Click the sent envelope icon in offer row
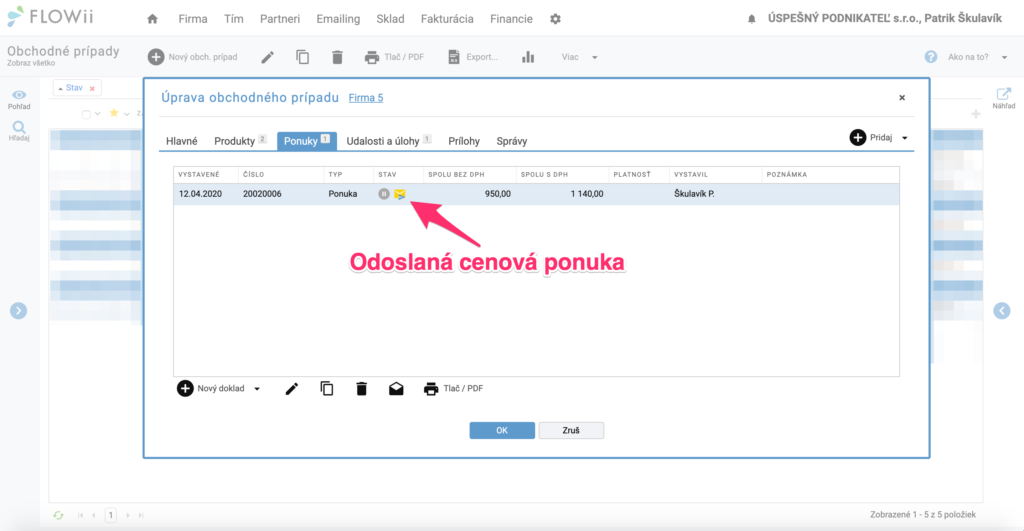The image size is (1024, 531). (x=400, y=194)
